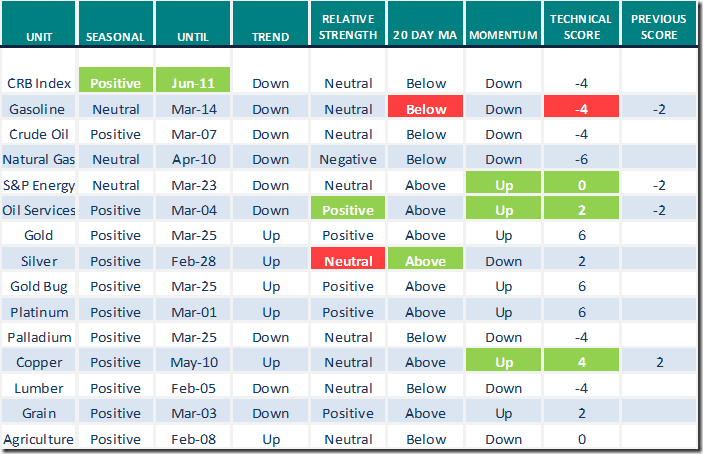Select the green Jun-11 date cell

(193, 83)
